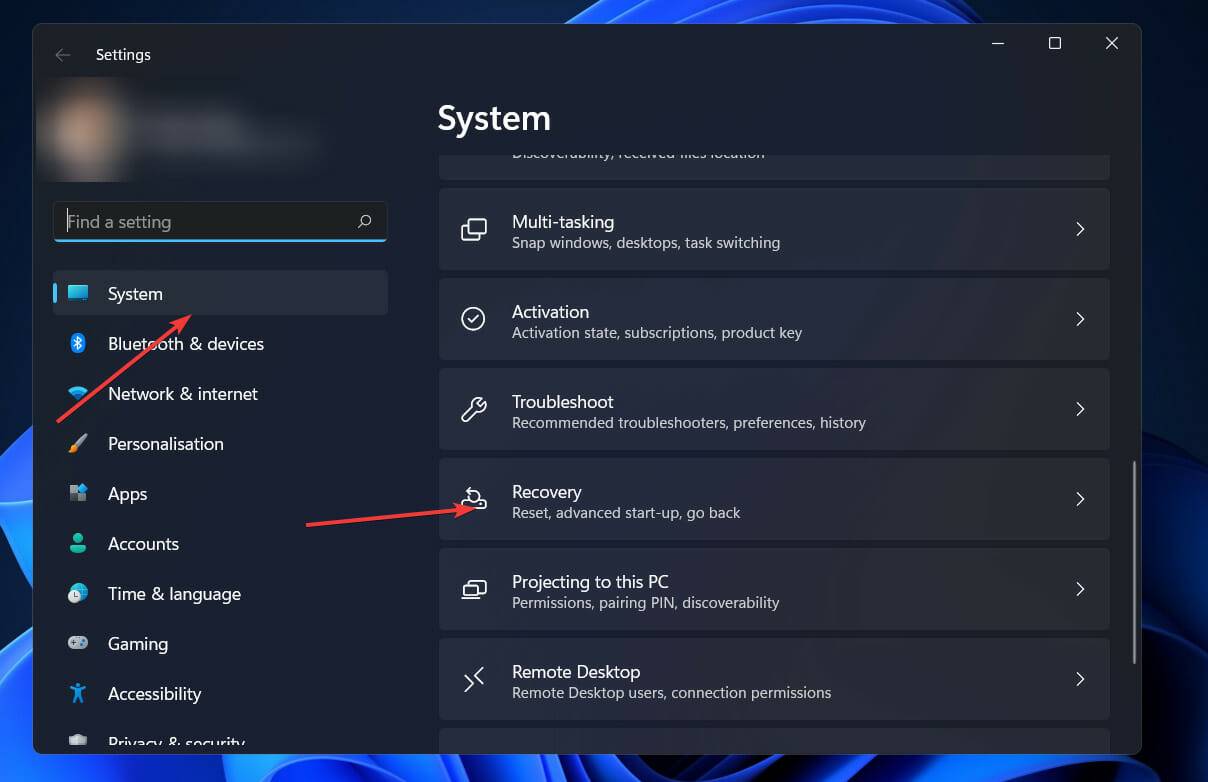Navigate back with the arrow button

click(62, 55)
